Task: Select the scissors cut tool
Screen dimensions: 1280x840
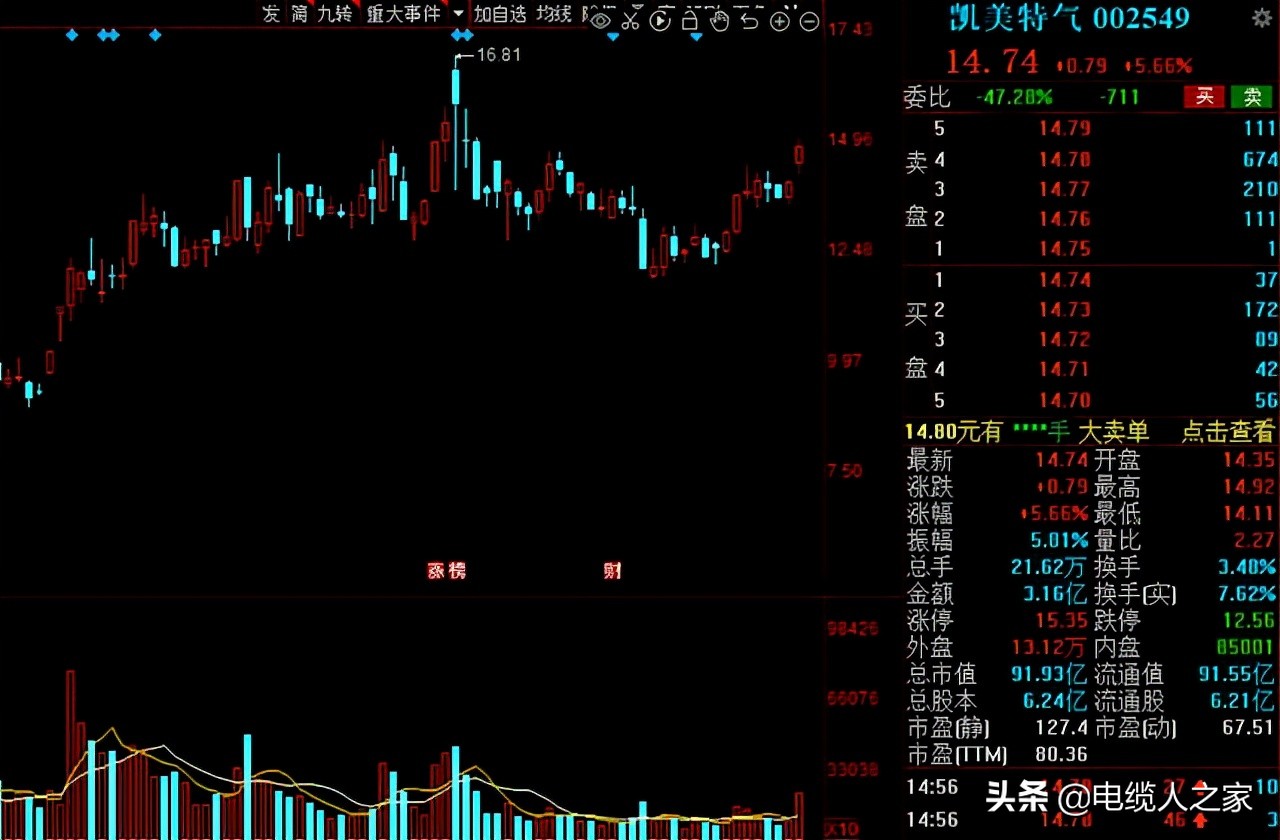Action: pyautogui.click(x=631, y=20)
